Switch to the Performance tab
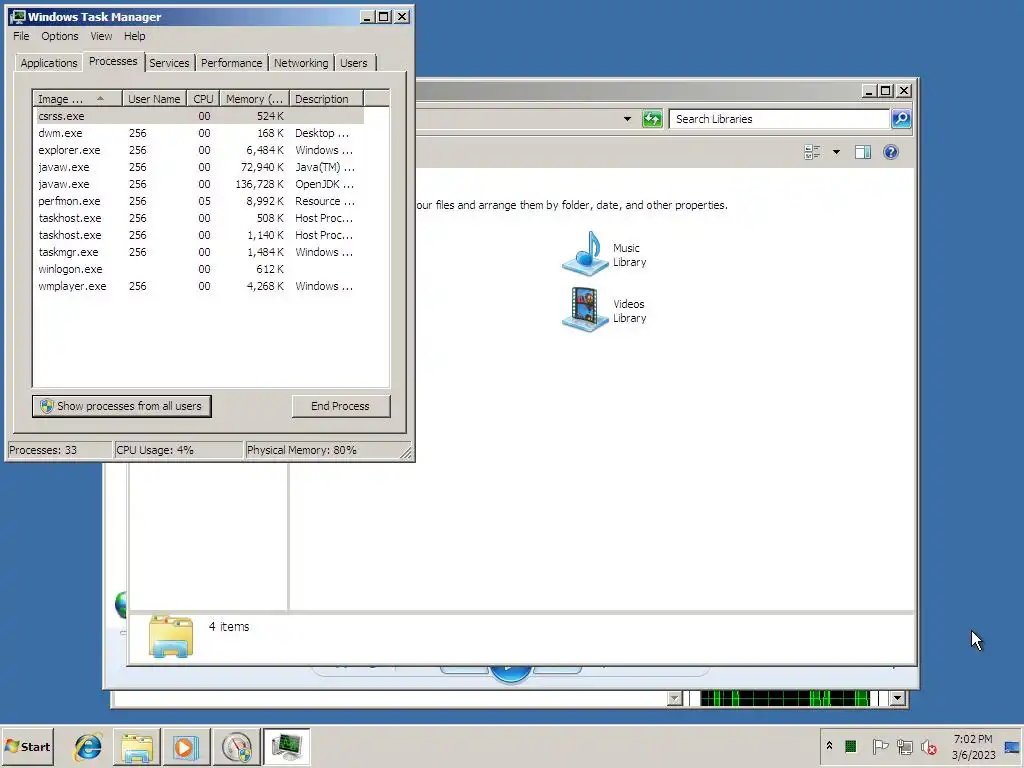The image size is (1024, 768). (231, 63)
